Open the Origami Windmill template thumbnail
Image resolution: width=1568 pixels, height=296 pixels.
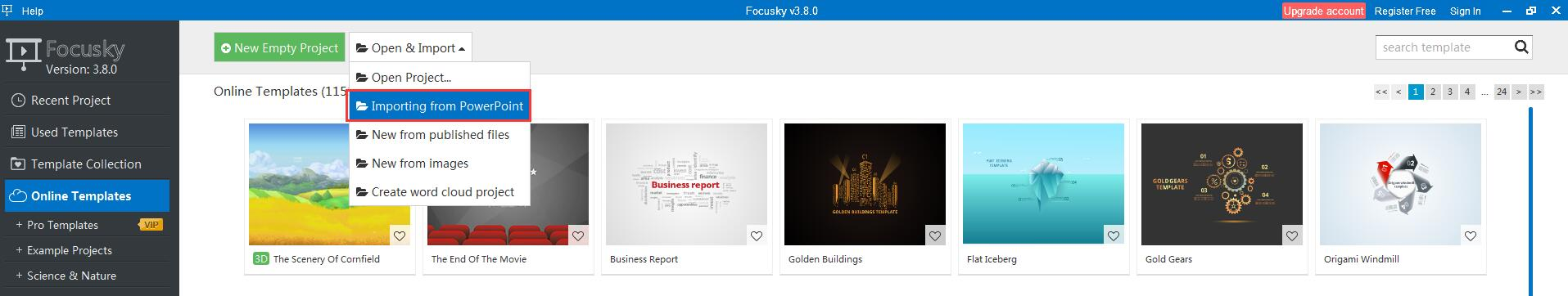click(1400, 184)
